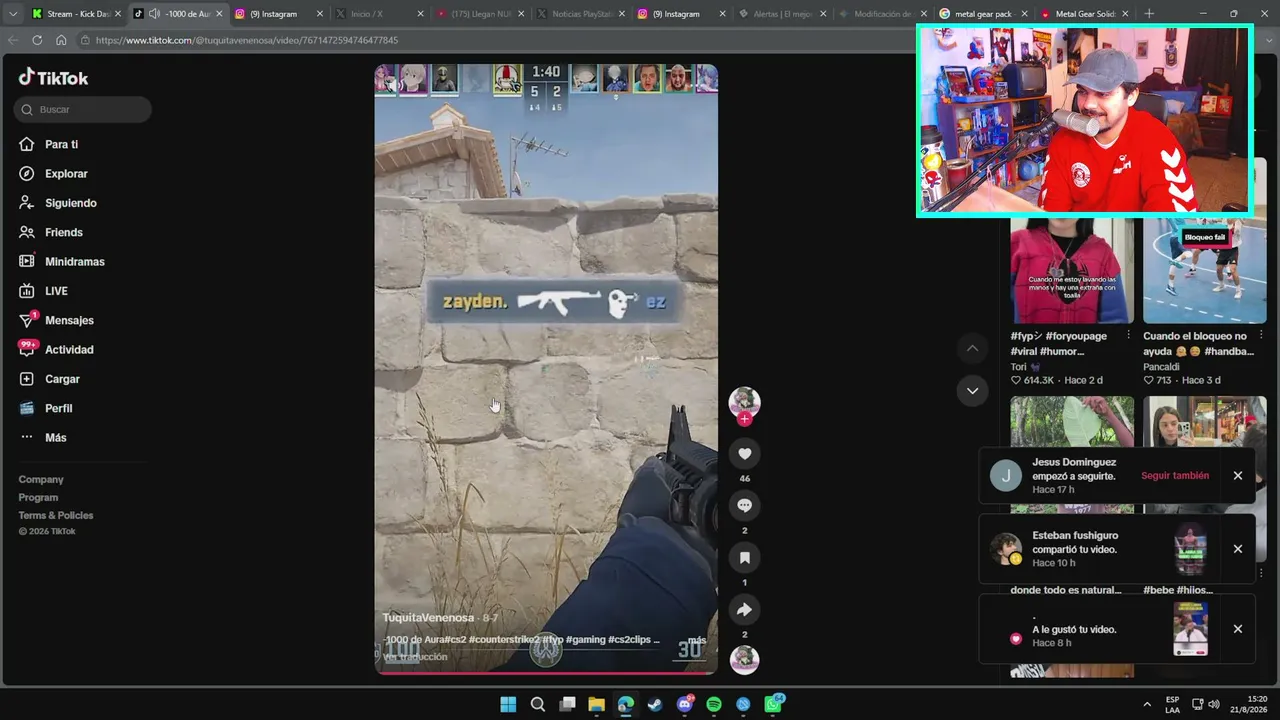Open WhatsApp from the taskbar
This screenshot has height=720, width=1280.
[x=773, y=704]
